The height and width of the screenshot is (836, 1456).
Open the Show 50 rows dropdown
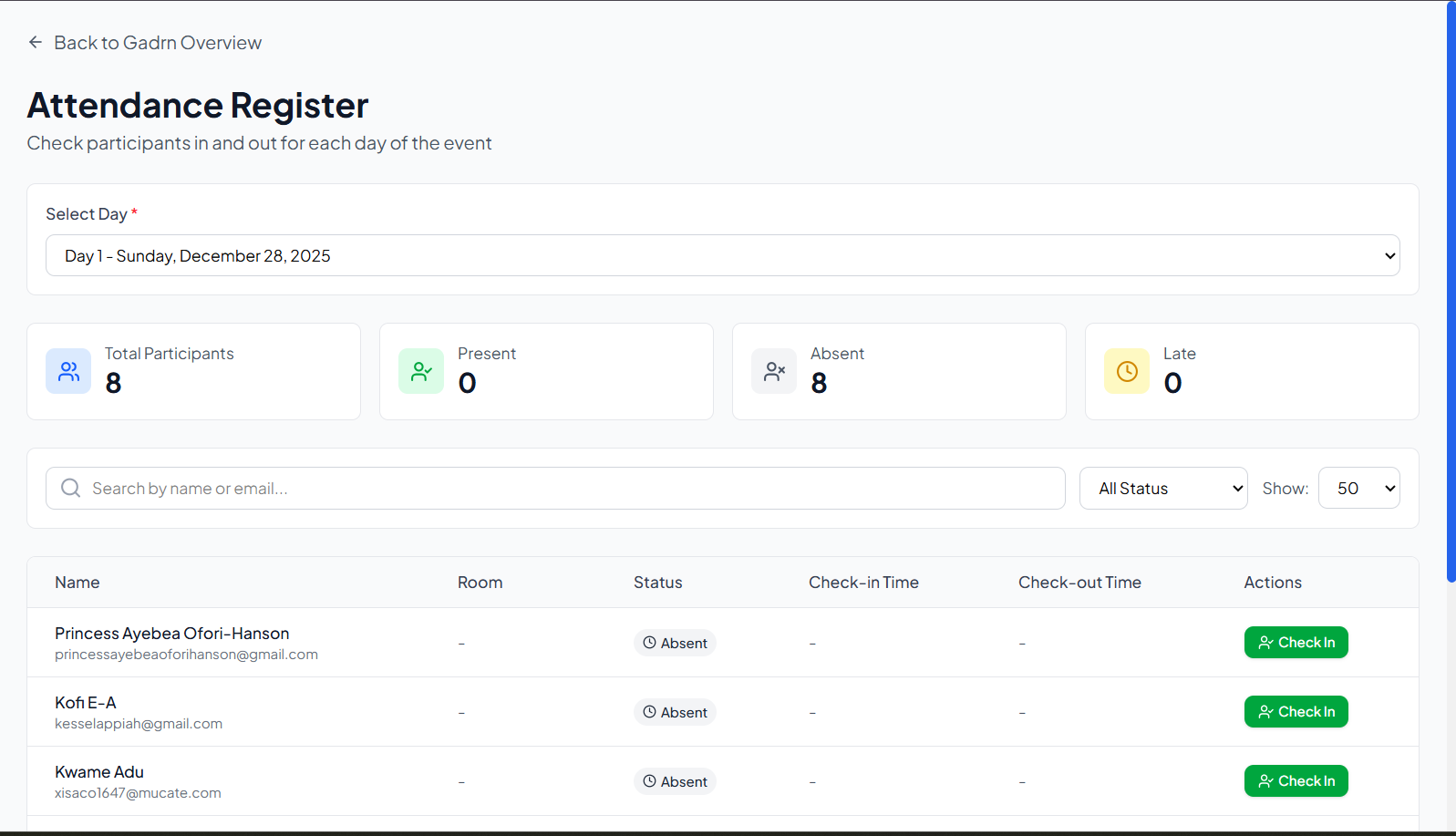coord(1359,488)
